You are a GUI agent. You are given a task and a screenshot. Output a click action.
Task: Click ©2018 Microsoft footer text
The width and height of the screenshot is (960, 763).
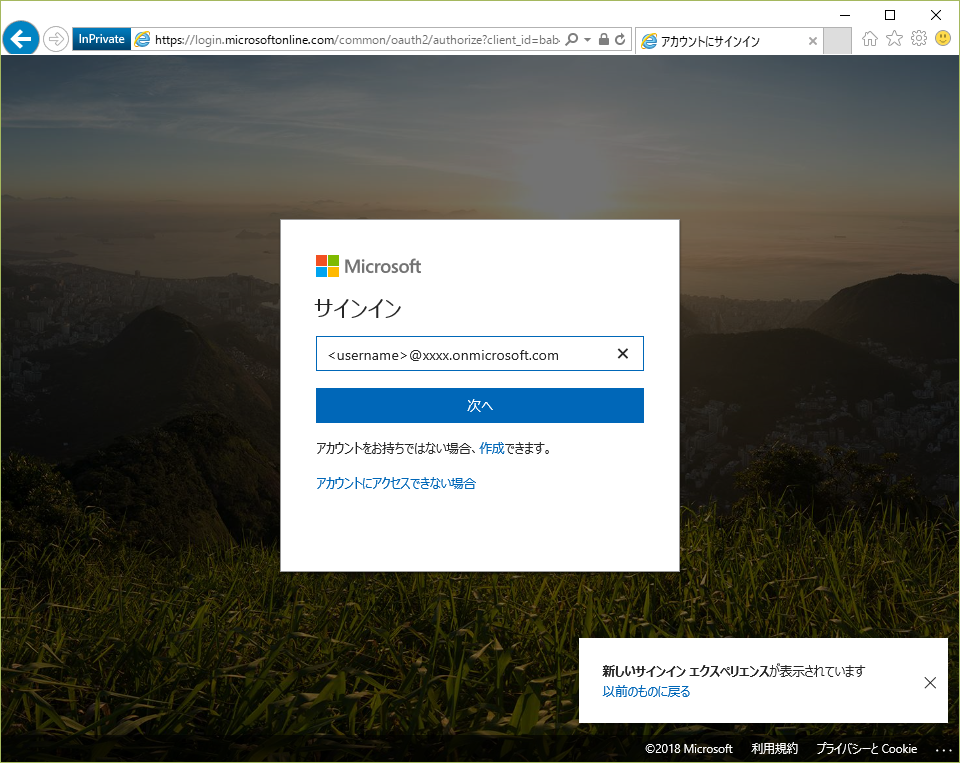click(x=689, y=748)
